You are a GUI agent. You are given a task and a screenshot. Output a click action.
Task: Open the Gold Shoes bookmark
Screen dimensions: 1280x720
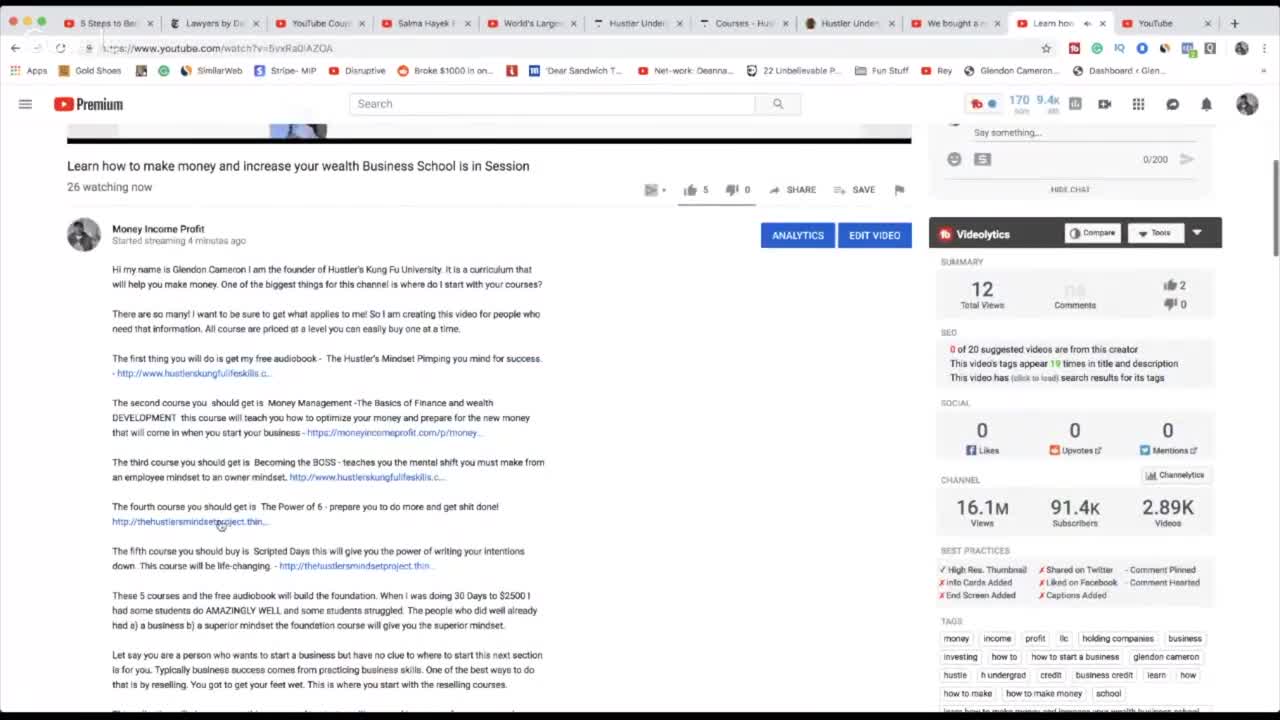tap(90, 71)
